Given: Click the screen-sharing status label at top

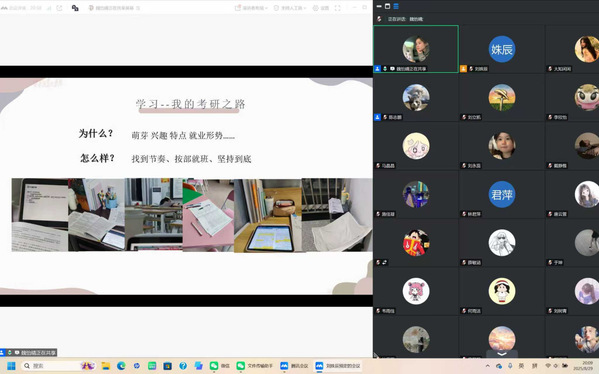Looking at the screenshot, I should tap(114, 8).
